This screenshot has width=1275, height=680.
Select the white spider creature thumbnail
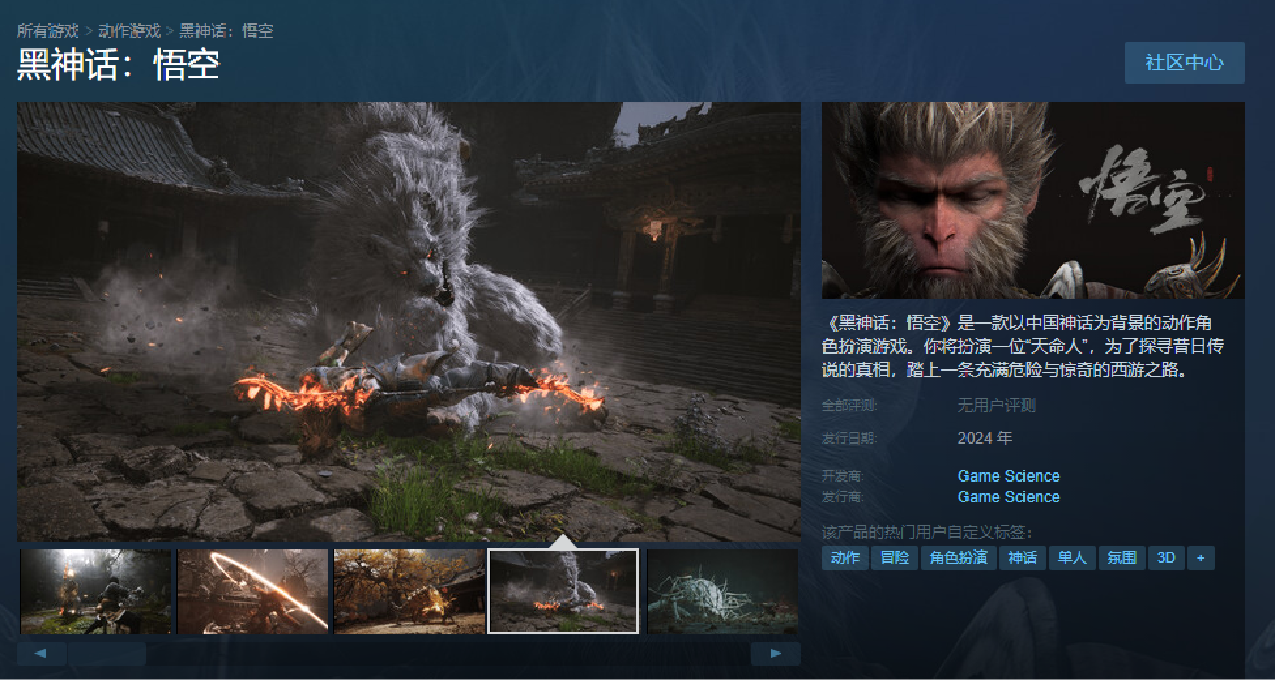coord(721,590)
